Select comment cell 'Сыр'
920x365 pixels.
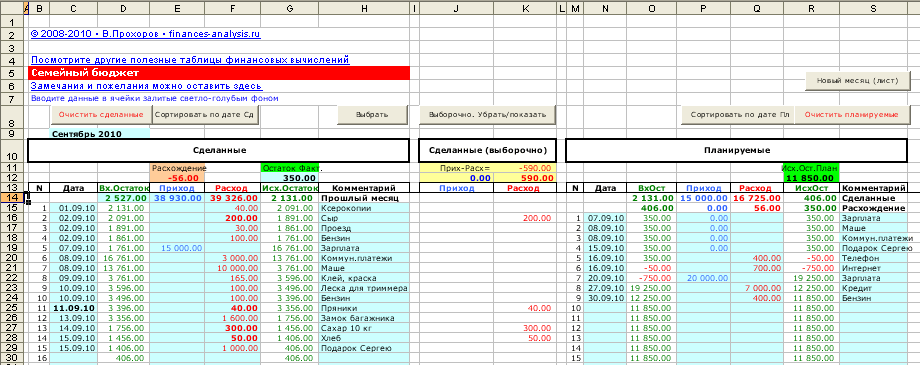point(364,218)
